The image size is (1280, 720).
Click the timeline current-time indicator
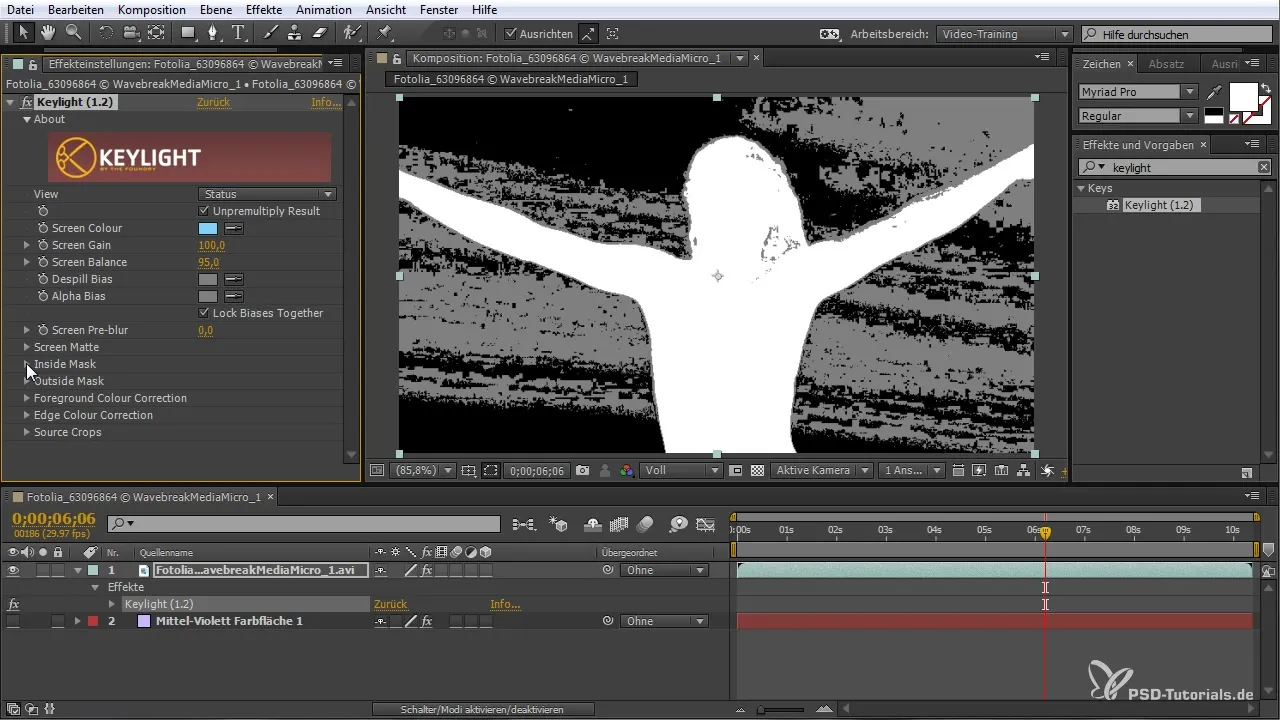click(x=1045, y=532)
